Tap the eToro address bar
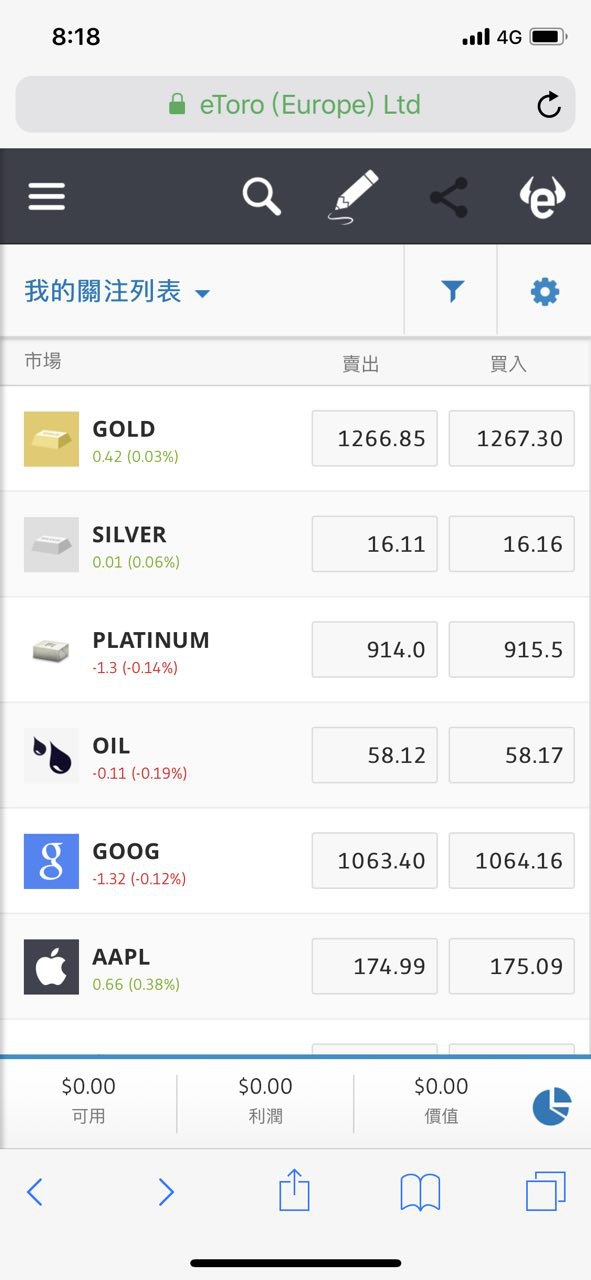The image size is (591, 1280). (x=295, y=105)
